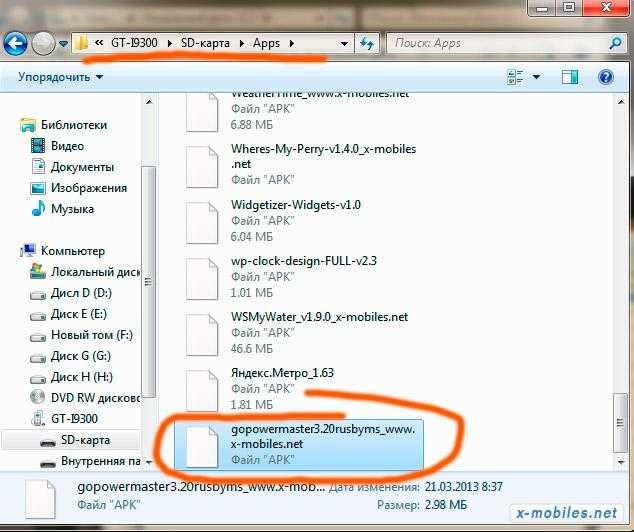Select Widgetizer-Widgets-v1.0 file

pos(301,221)
